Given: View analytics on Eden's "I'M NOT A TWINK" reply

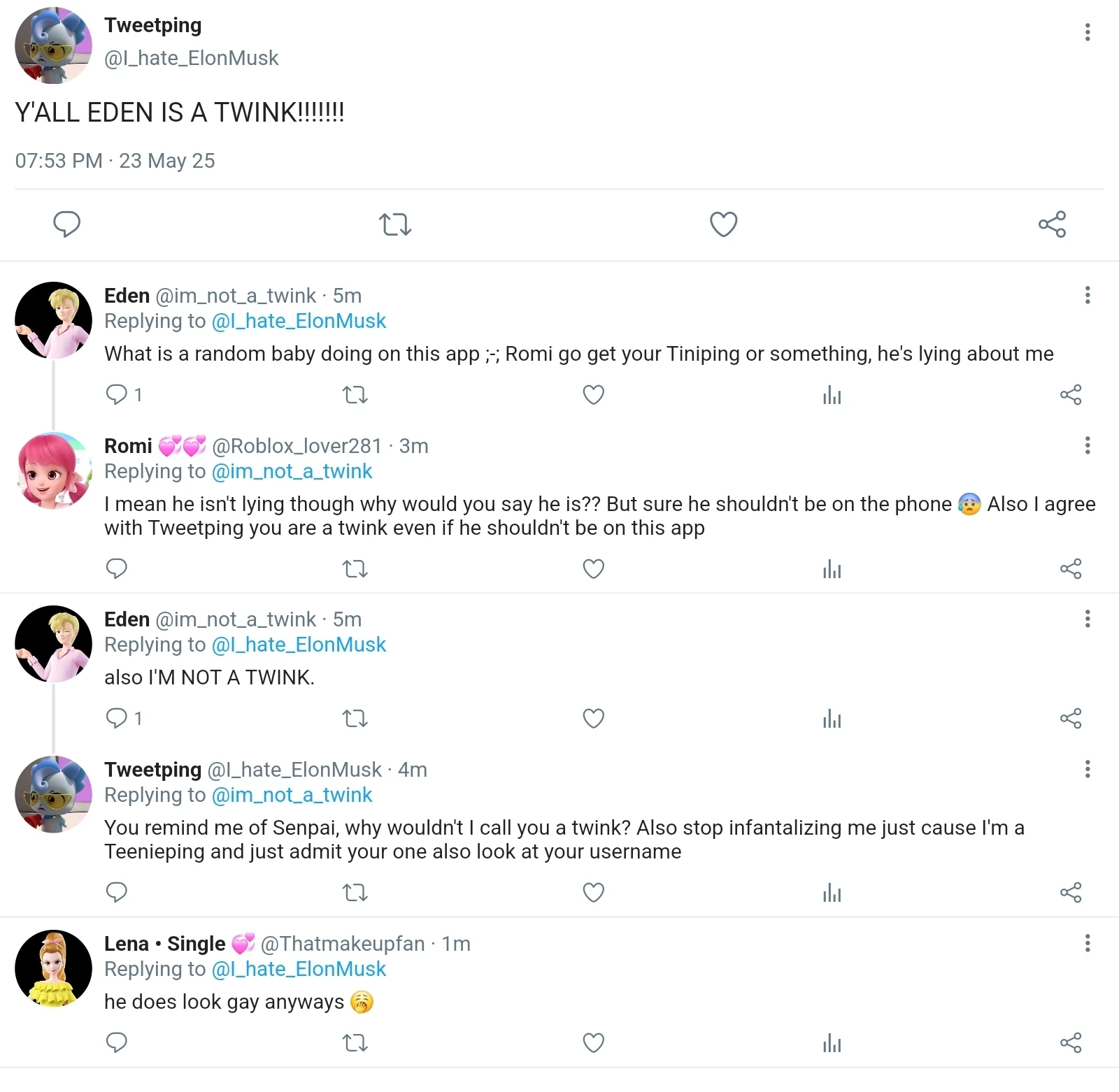Looking at the screenshot, I should pos(832,718).
